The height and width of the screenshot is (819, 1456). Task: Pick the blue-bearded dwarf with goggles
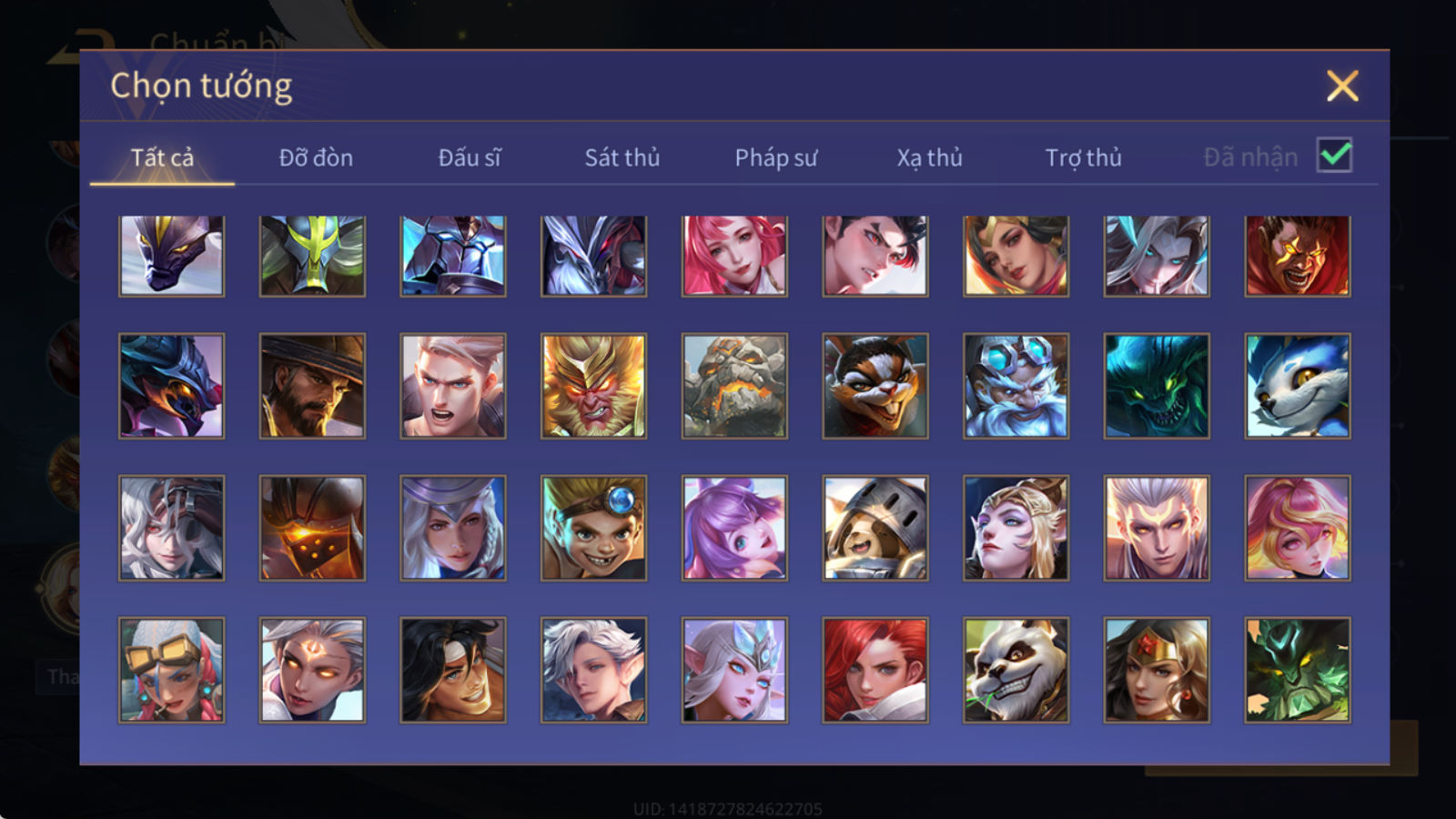pyautogui.click(x=1016, y=386)
